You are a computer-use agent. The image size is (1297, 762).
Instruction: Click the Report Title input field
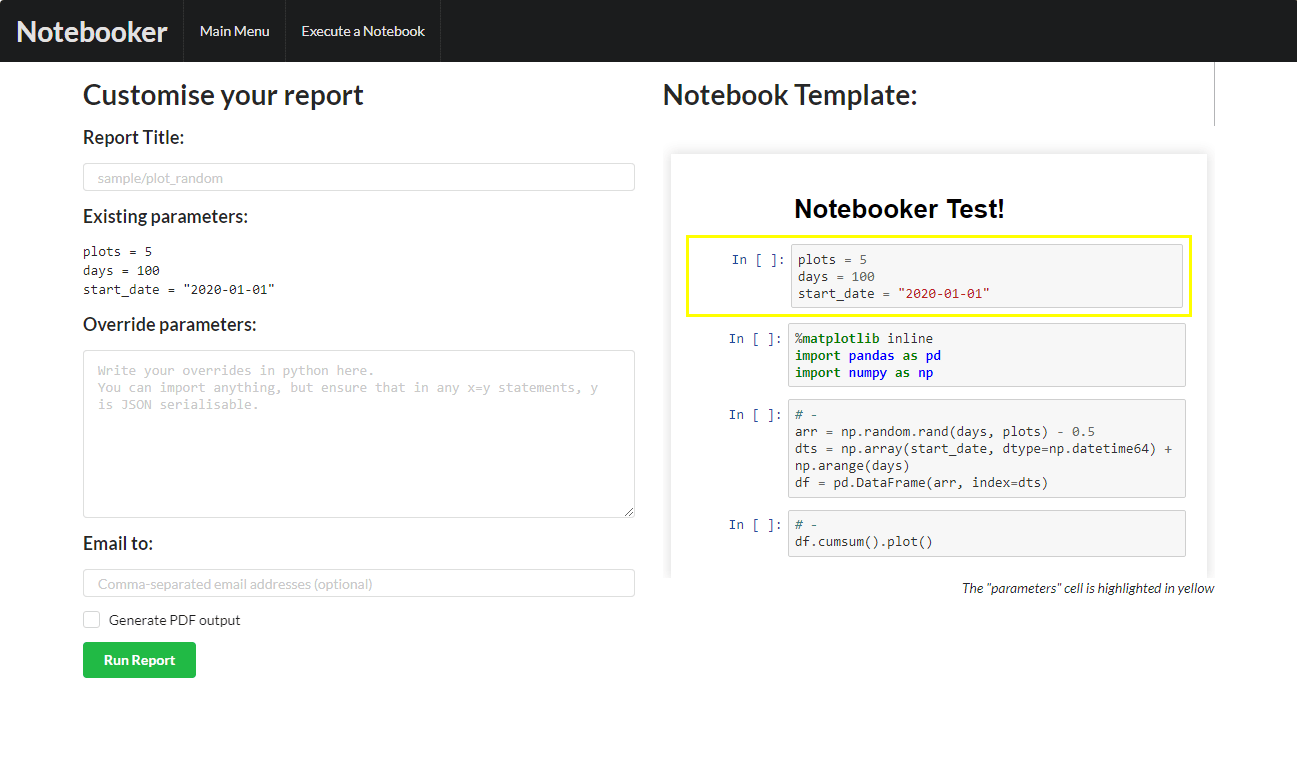pos(358,176)
